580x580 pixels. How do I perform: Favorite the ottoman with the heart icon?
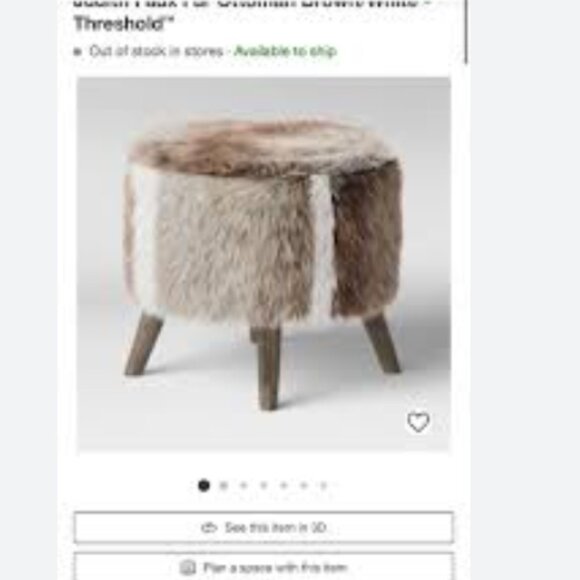[x=418, y=422]
